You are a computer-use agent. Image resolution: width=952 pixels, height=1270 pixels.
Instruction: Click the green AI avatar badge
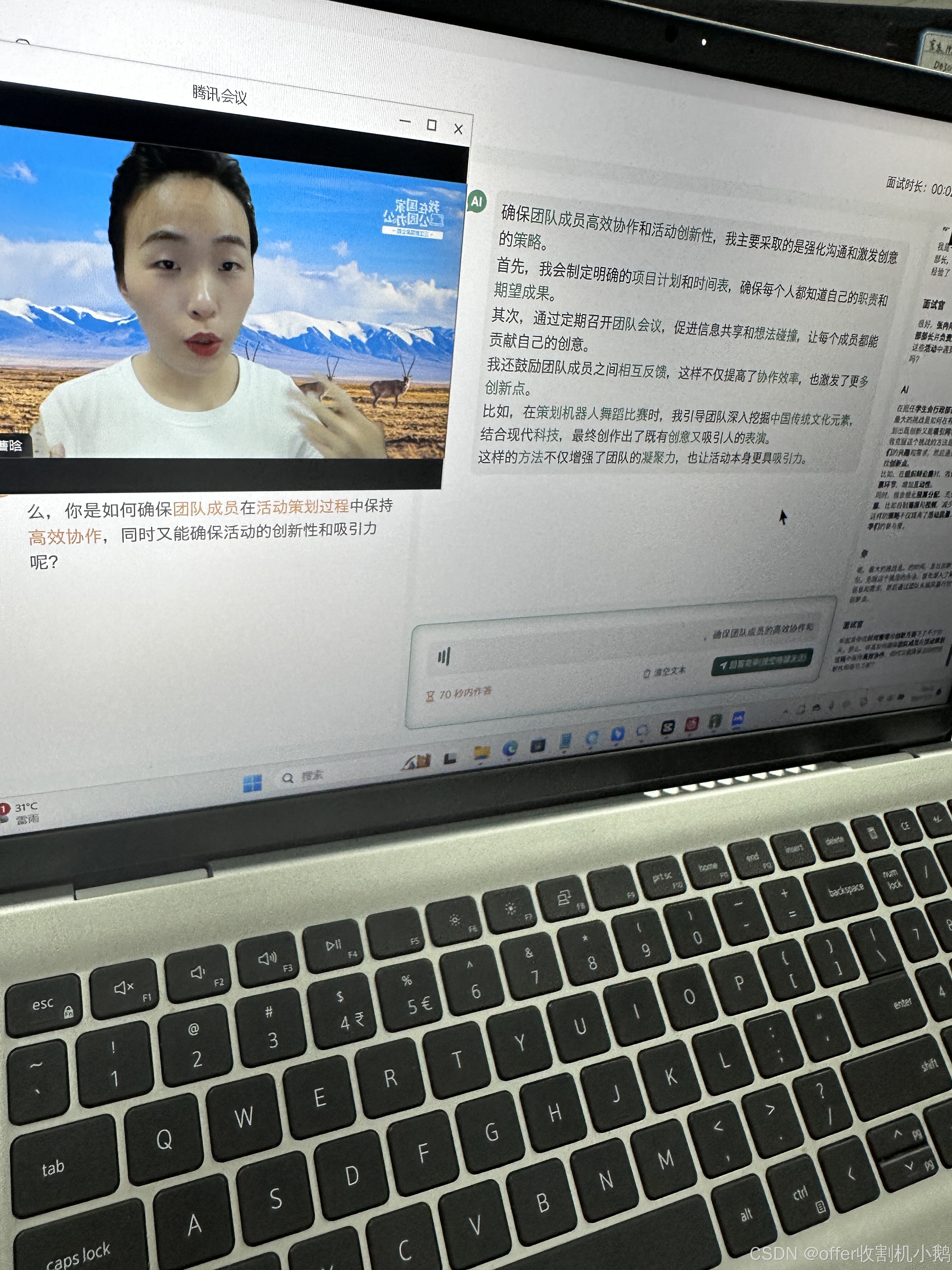(x=477, y=202)
